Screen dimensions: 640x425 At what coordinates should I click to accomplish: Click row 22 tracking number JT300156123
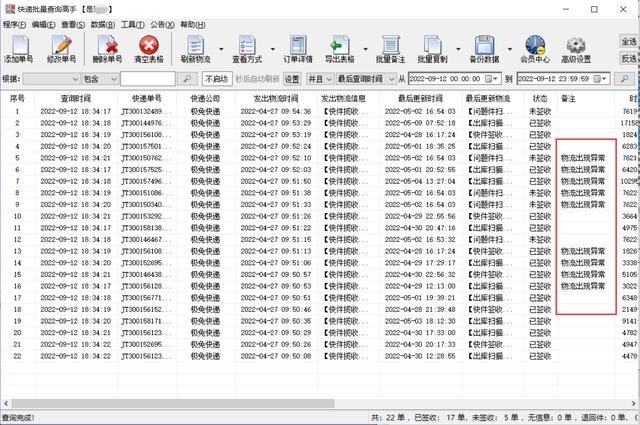click(146, 356)
